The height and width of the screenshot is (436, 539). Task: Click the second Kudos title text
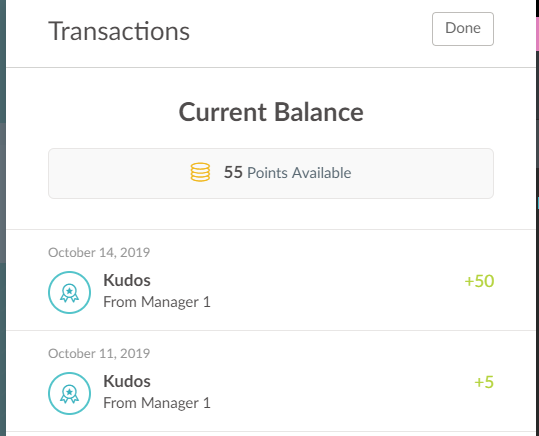(127, 381)
